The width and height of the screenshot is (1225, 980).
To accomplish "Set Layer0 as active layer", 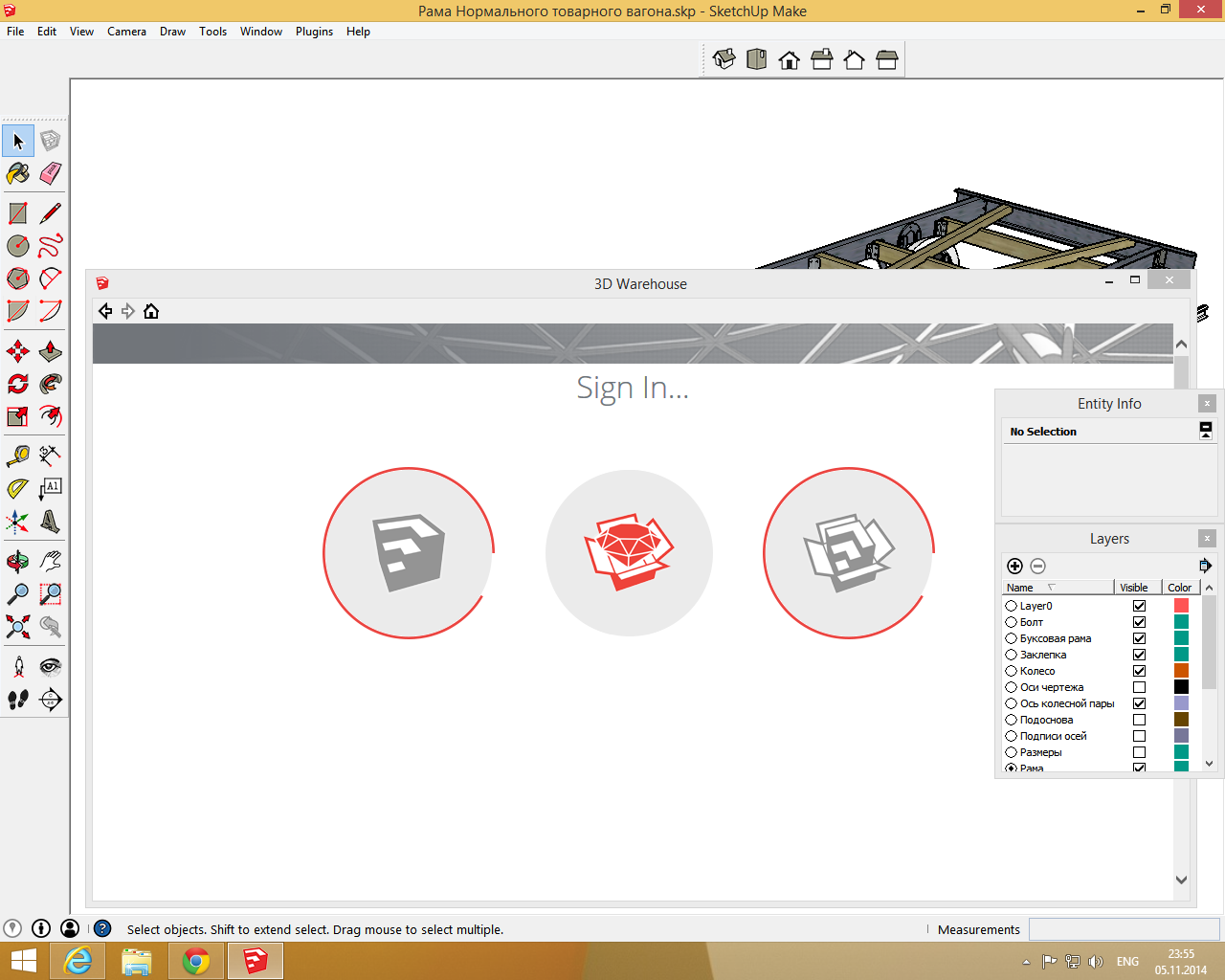I will [1011, 606].
